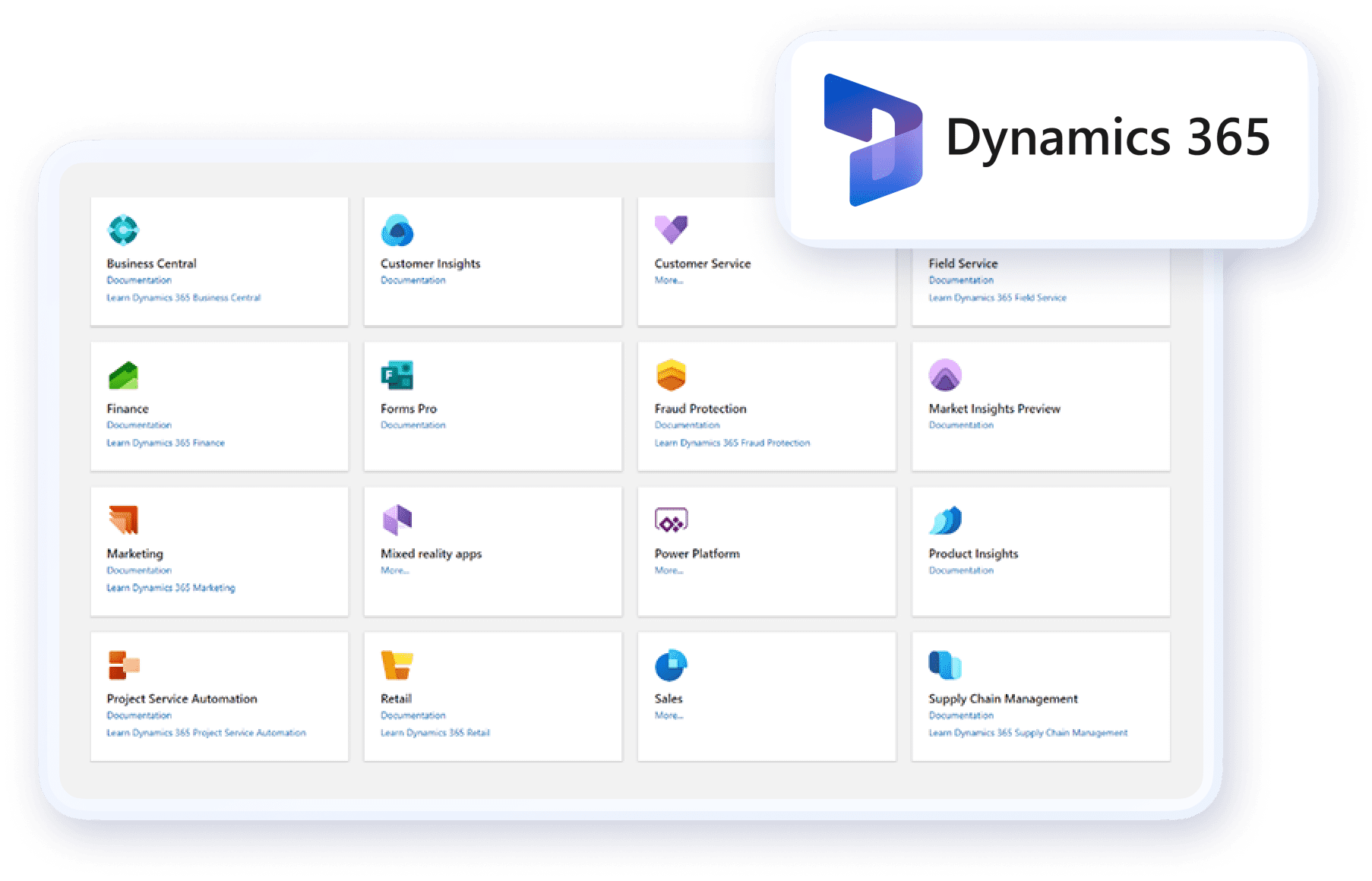Open Finance Documentation link

click(139, 425)
